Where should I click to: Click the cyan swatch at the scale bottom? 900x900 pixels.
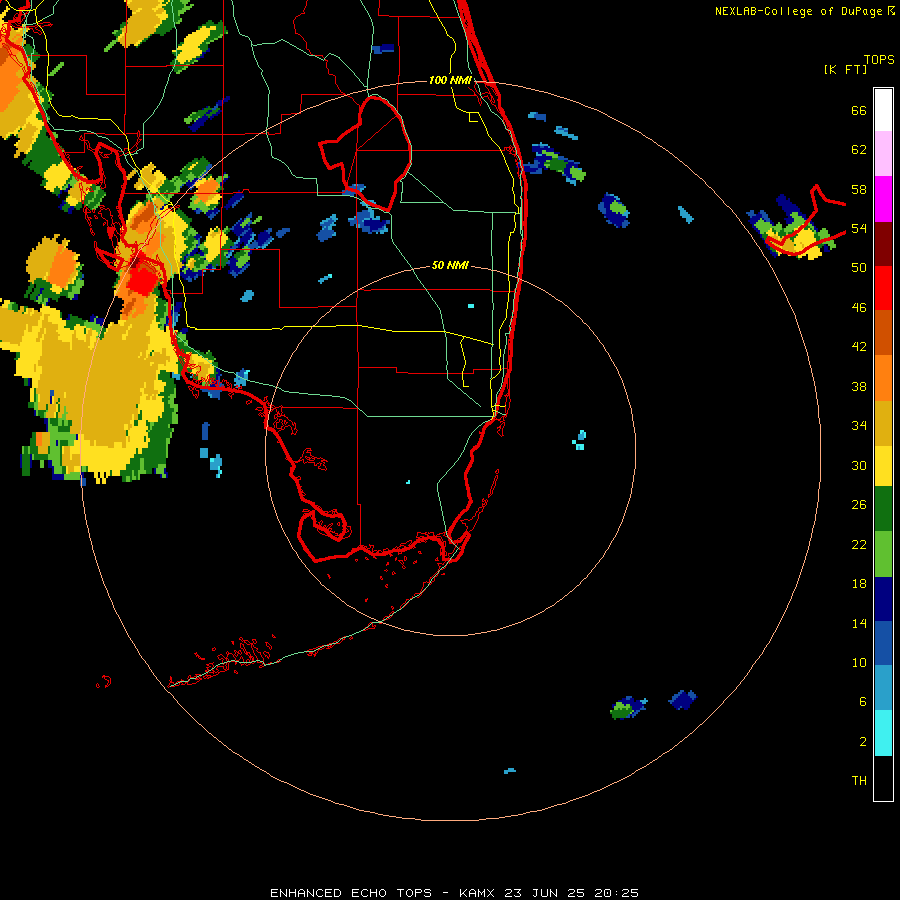click(883, 733)
